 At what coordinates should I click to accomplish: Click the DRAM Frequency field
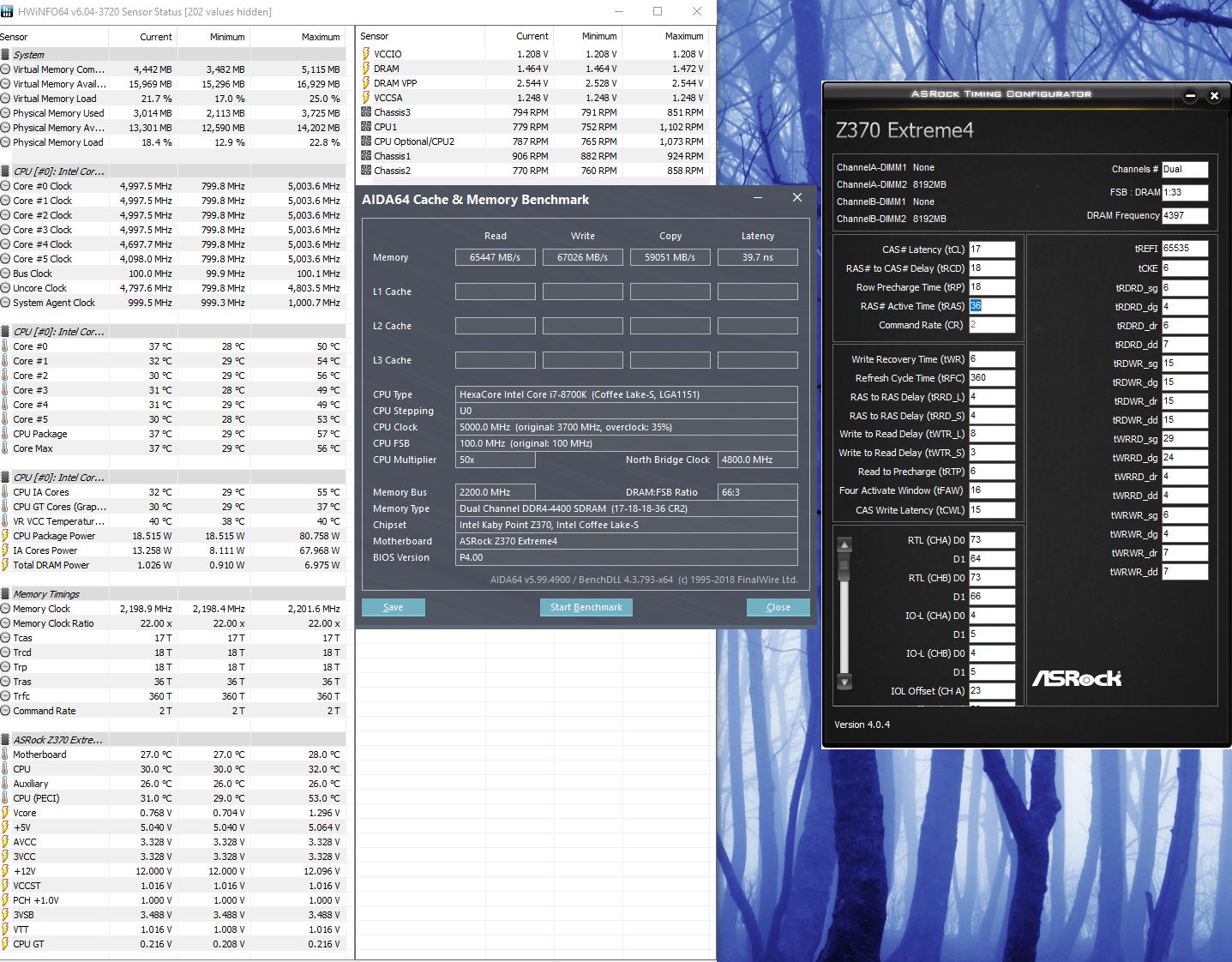[1185, 215]
